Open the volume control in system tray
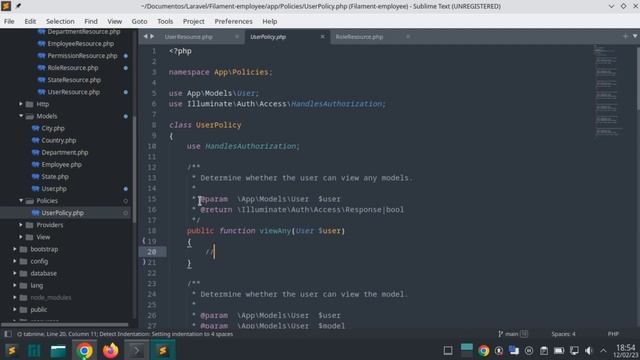 coord(588,351)
